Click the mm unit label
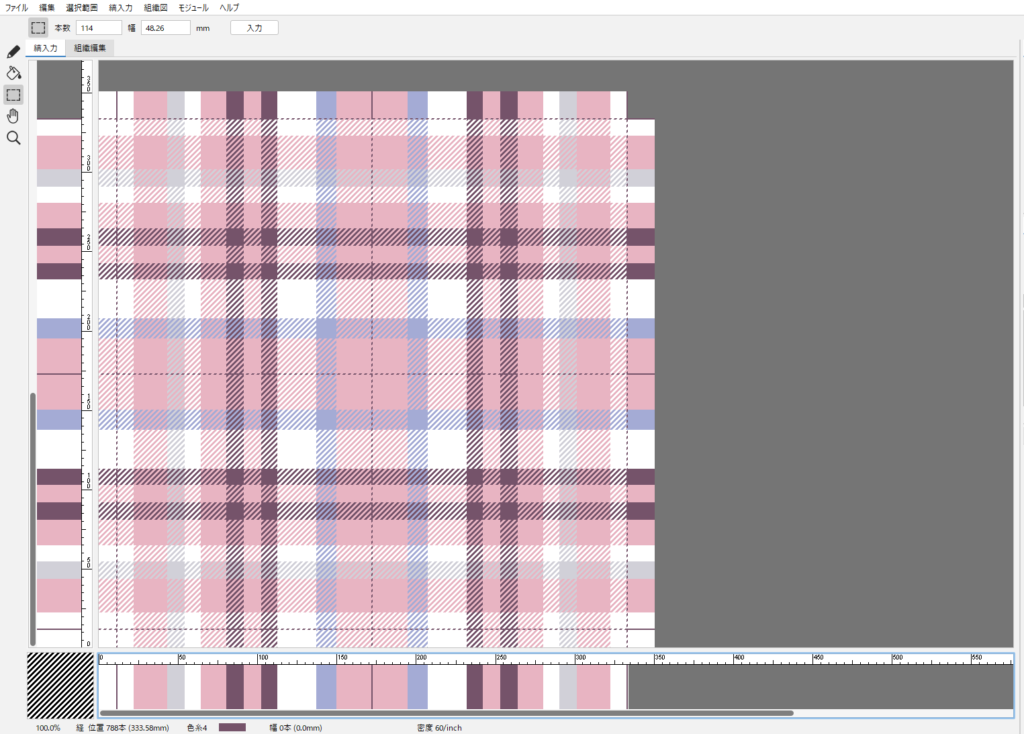1024x734 pixels. pos(202,28)
